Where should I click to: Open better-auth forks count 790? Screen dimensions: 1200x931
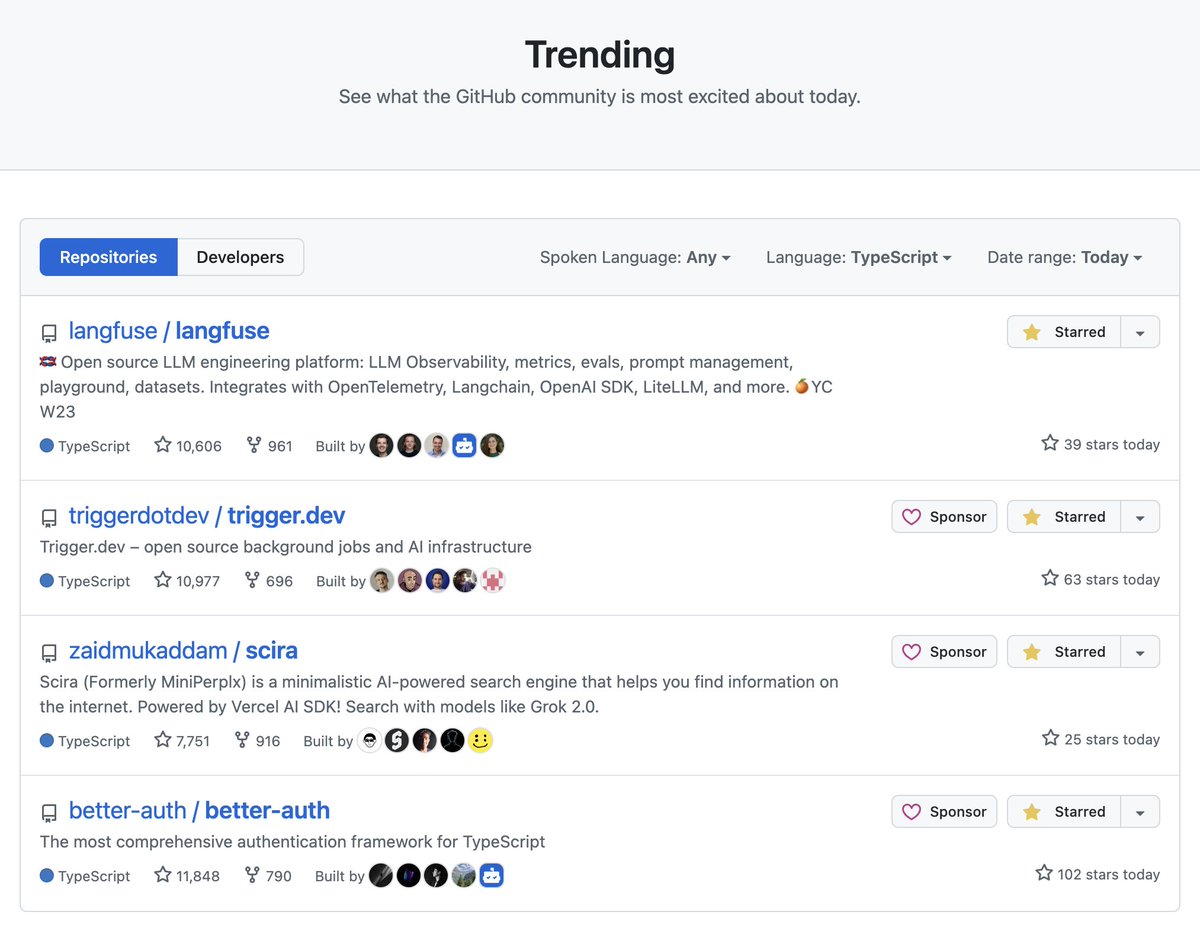(x=268, y=875)
